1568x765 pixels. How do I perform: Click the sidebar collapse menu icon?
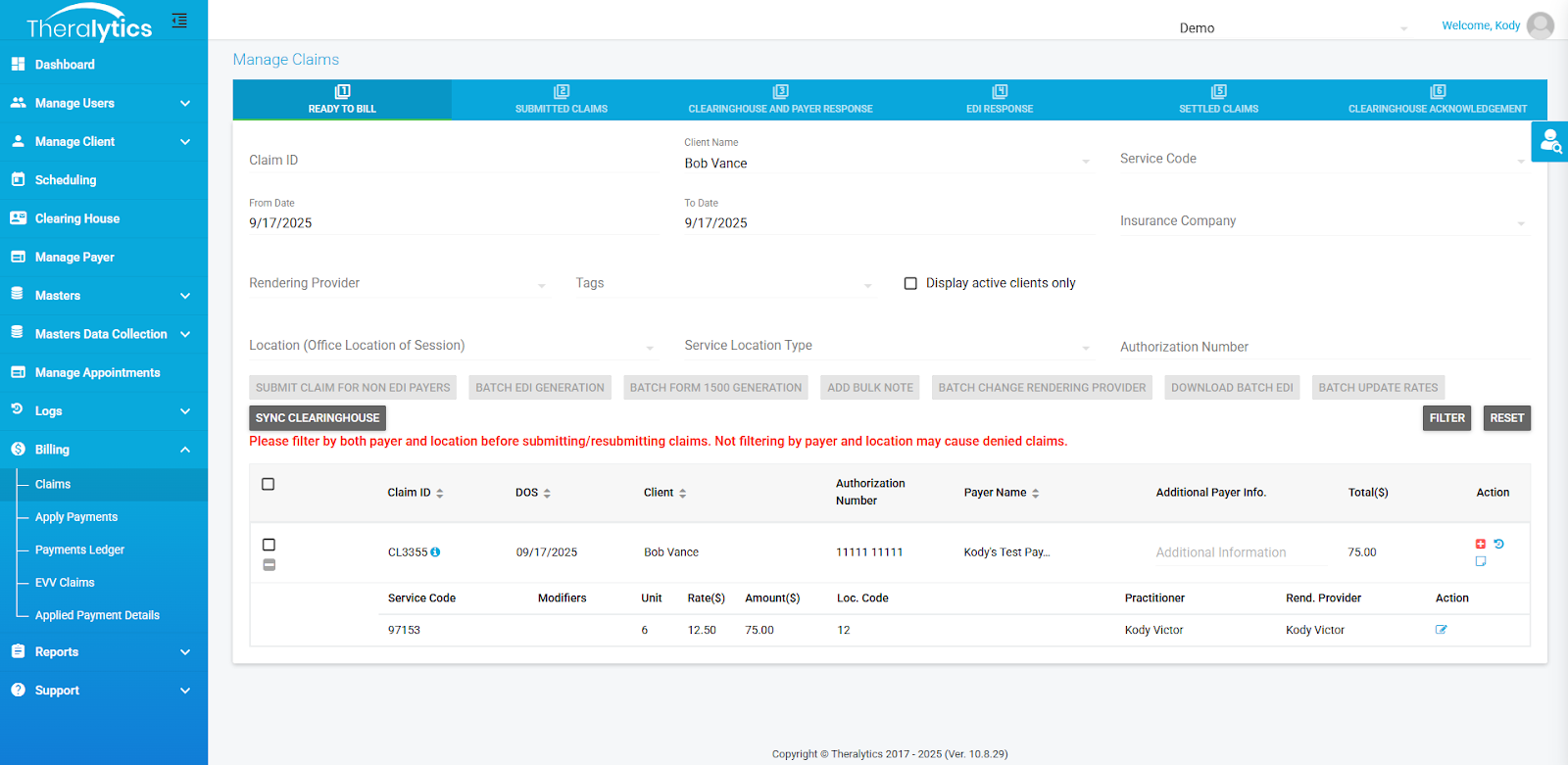(179, 21)
